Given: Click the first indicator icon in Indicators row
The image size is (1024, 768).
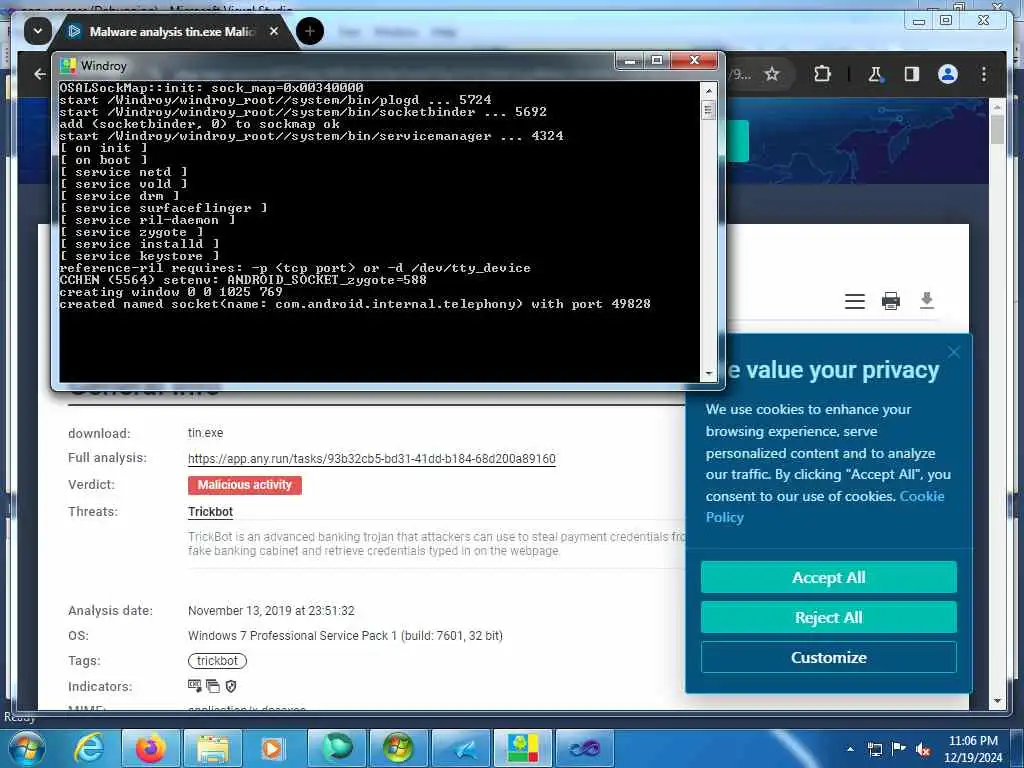Looking at the screenshot, I should [x=195, y=686].
